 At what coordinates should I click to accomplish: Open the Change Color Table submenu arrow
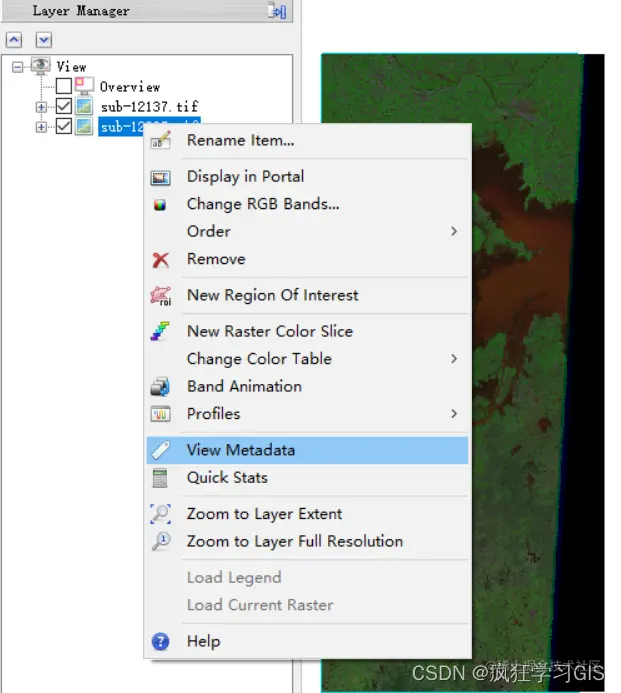[x=454, y=358]
